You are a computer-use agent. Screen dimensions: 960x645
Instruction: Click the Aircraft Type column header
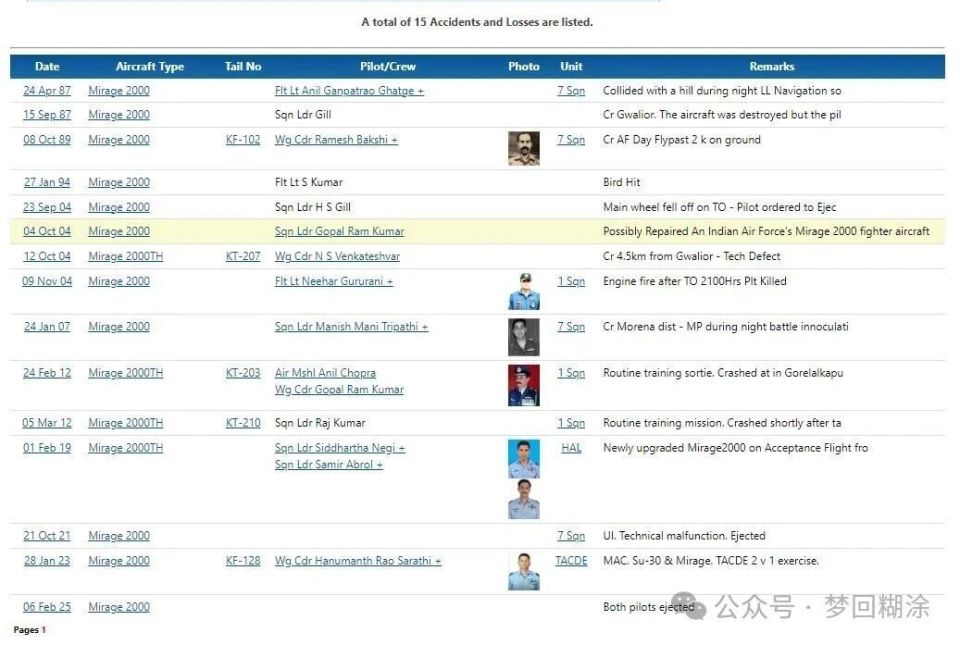point(150,67)
